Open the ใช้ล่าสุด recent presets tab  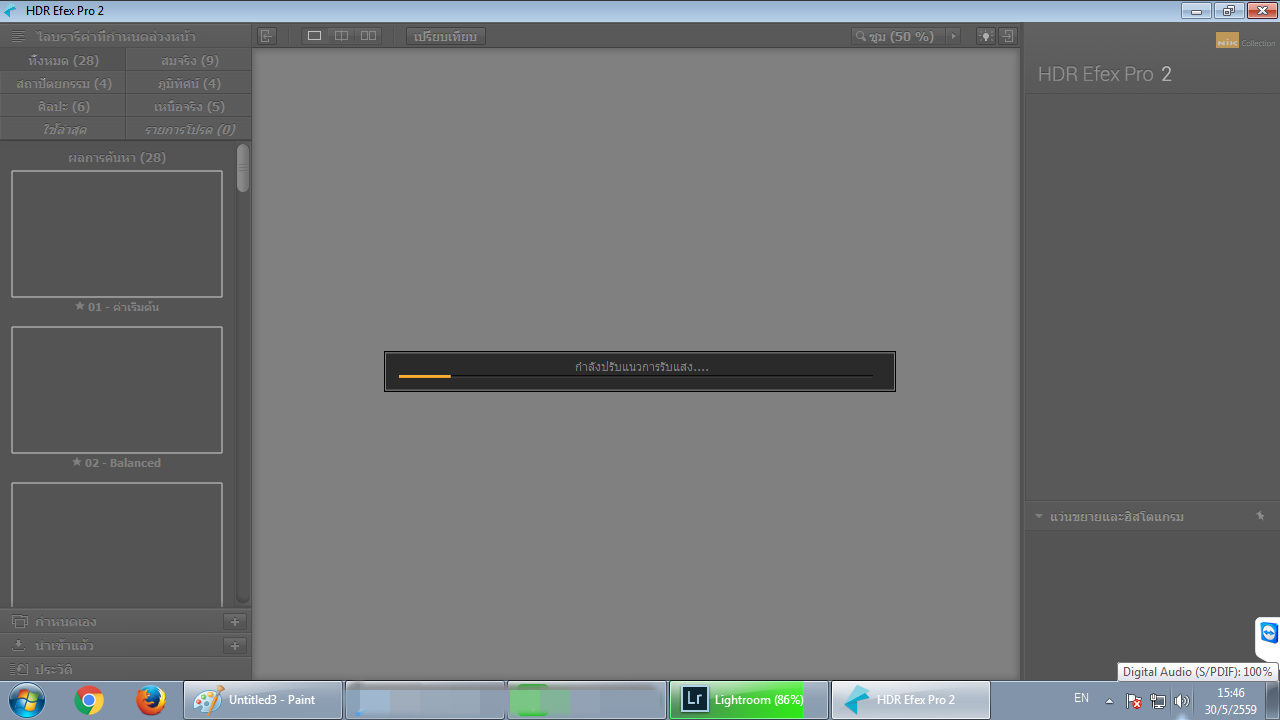pyautogui.click(x=63, y=129)
